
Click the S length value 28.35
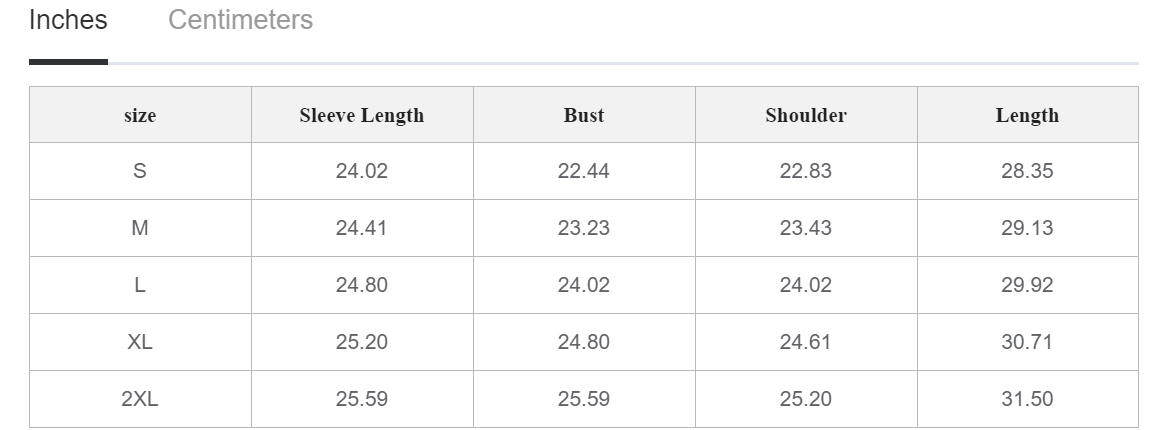coord(1027,171)
